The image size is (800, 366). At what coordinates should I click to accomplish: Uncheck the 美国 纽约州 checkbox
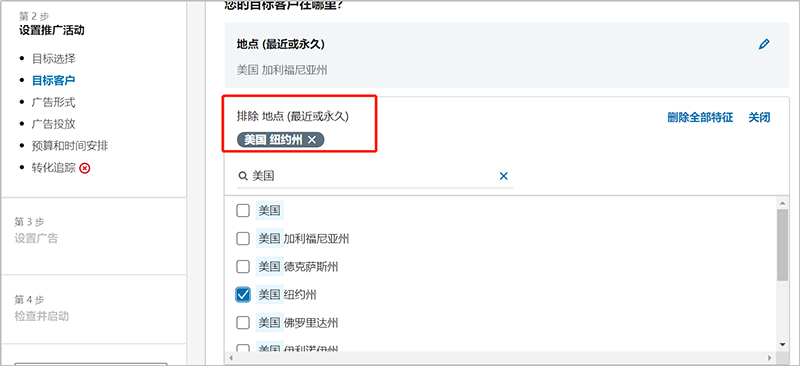243,295
